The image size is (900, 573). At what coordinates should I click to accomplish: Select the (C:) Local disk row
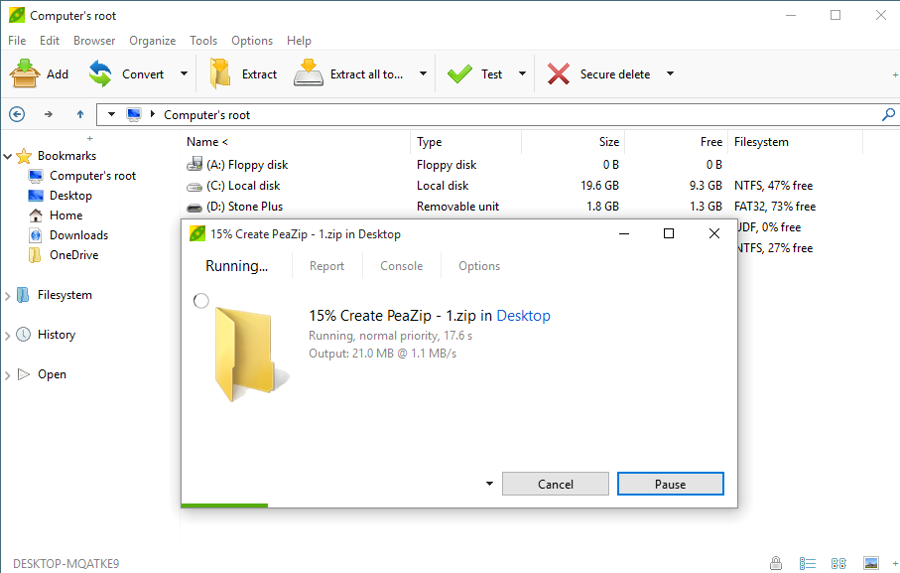(499, 186)
